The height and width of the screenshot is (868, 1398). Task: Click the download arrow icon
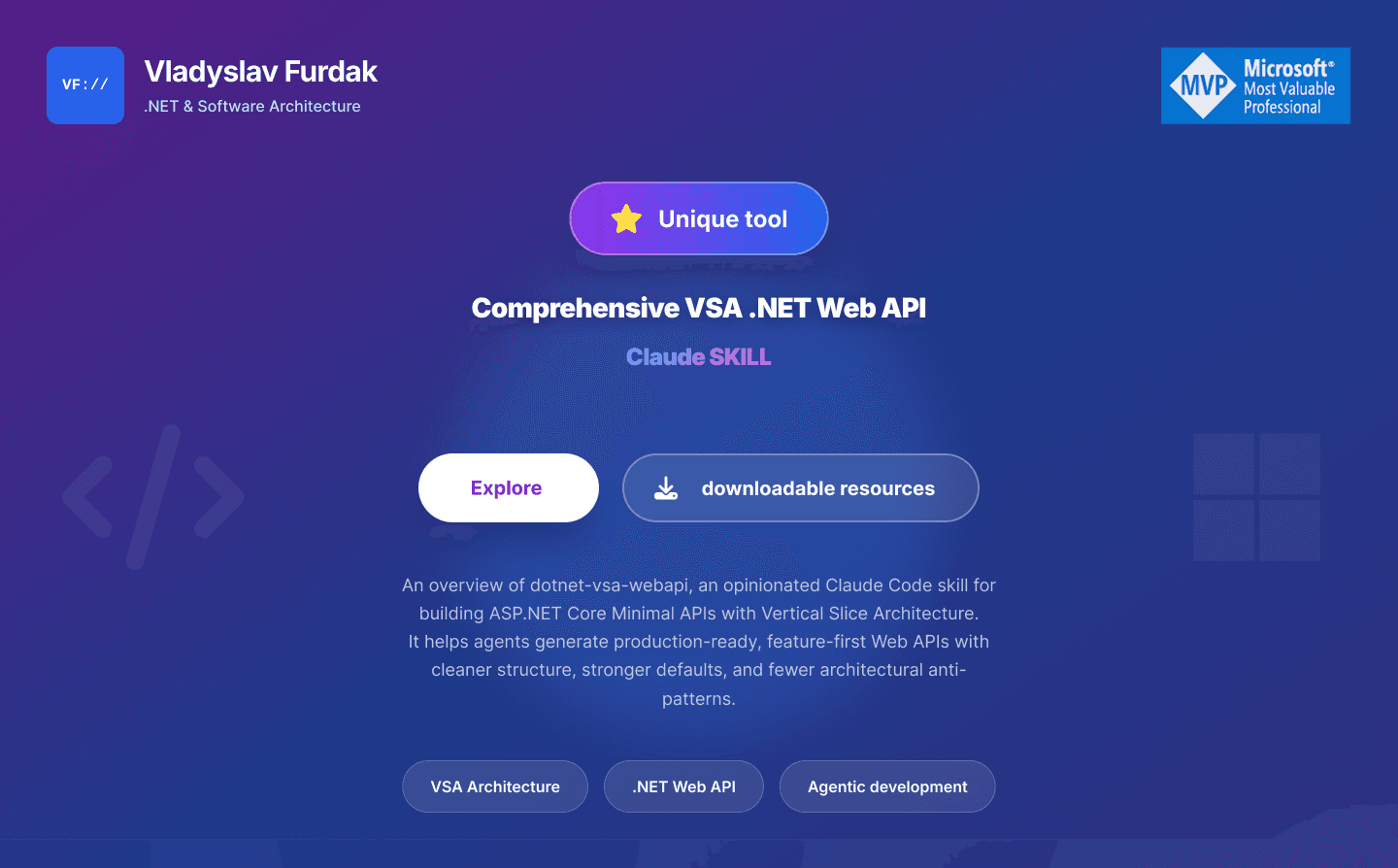click(666, 487)
